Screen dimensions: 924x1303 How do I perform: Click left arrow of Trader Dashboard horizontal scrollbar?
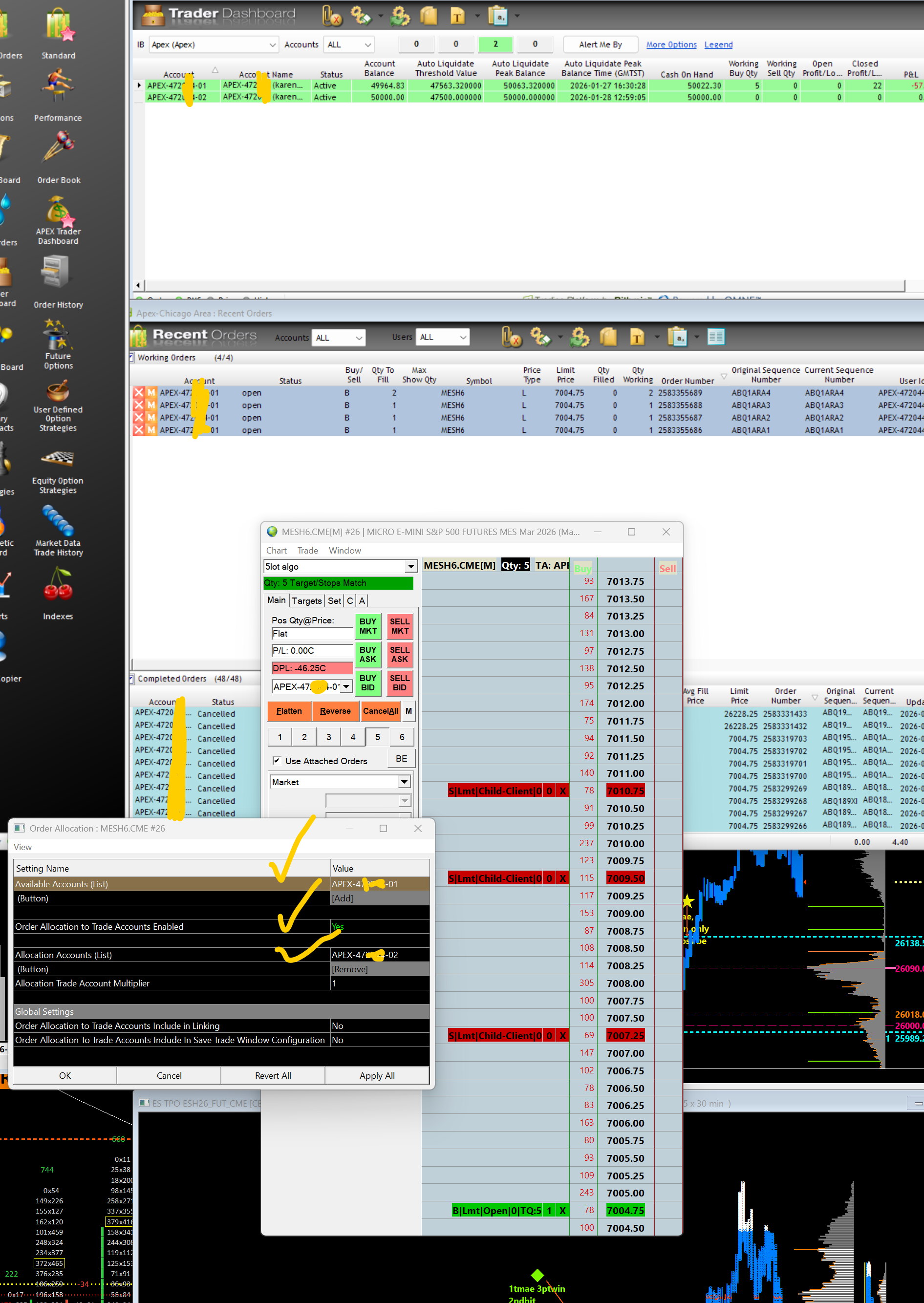(138, 285)
